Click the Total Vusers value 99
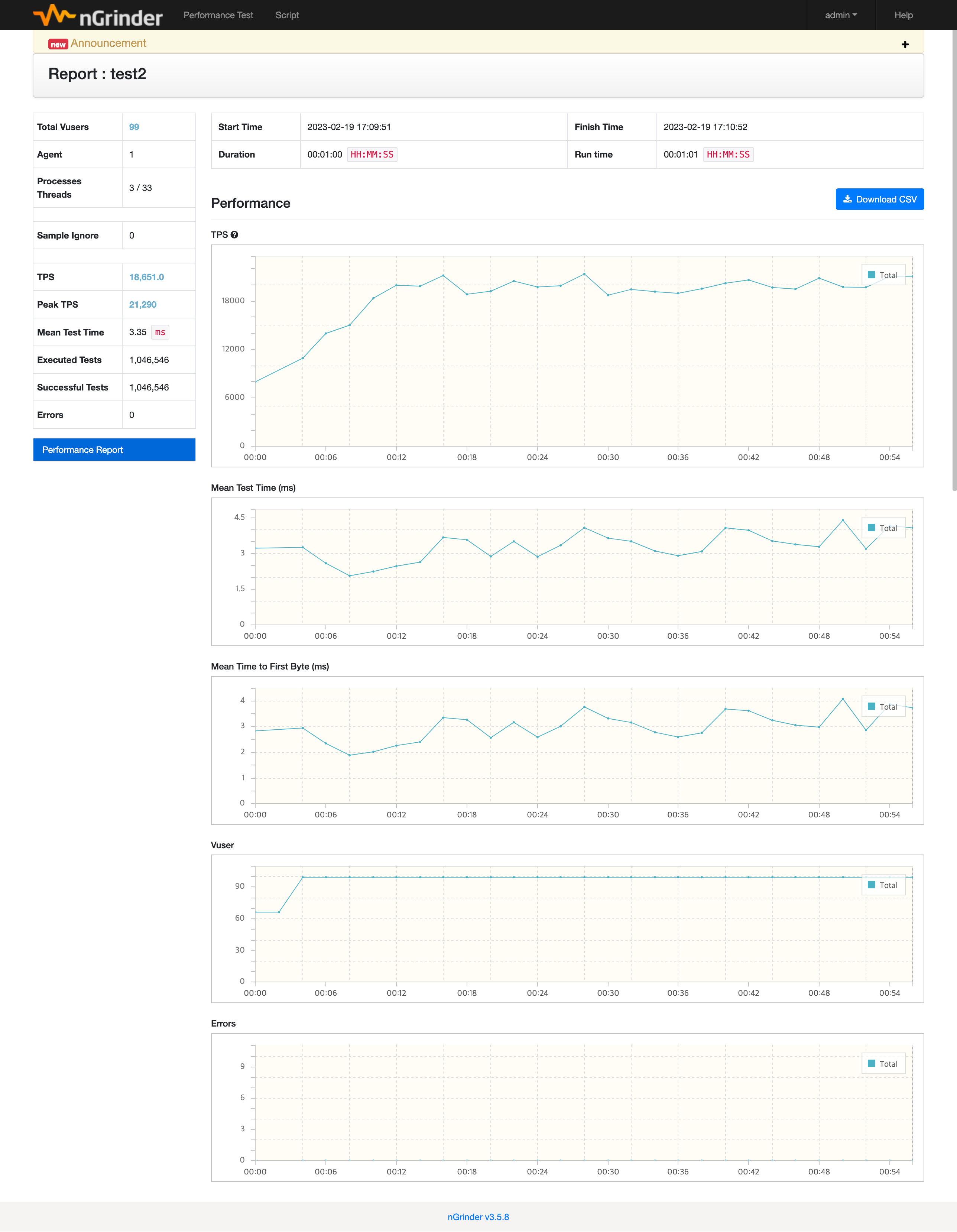The image size is (957, 1232). (x=134, y=127)
